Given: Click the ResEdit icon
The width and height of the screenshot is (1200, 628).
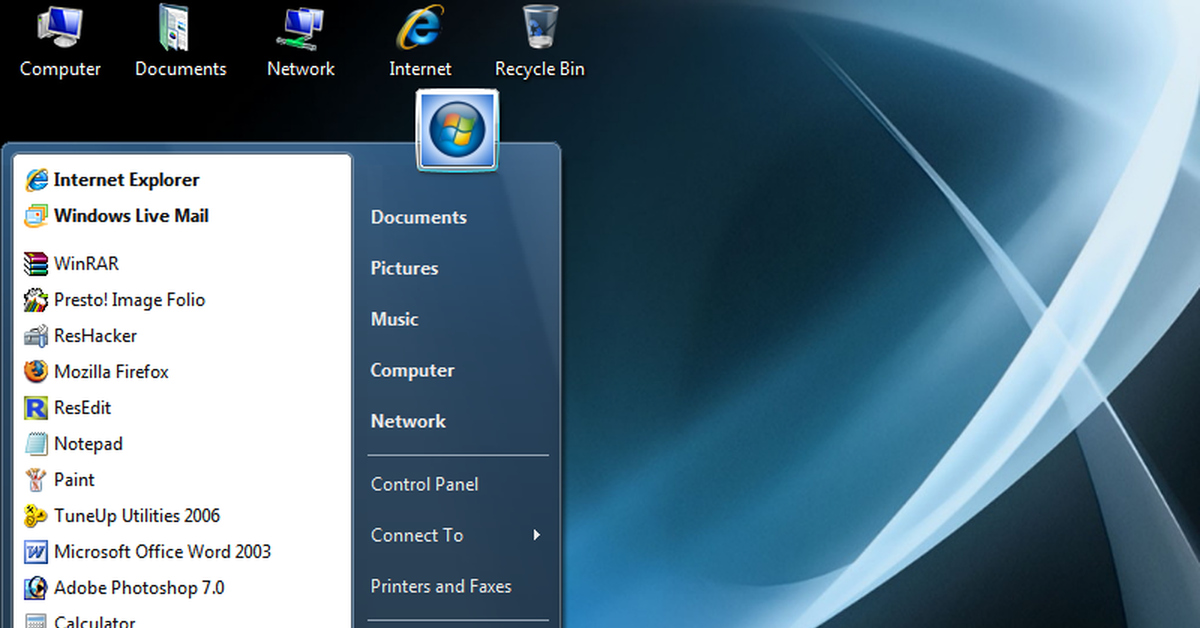Looking at the screenshot, I should click(x=37, y=408).
